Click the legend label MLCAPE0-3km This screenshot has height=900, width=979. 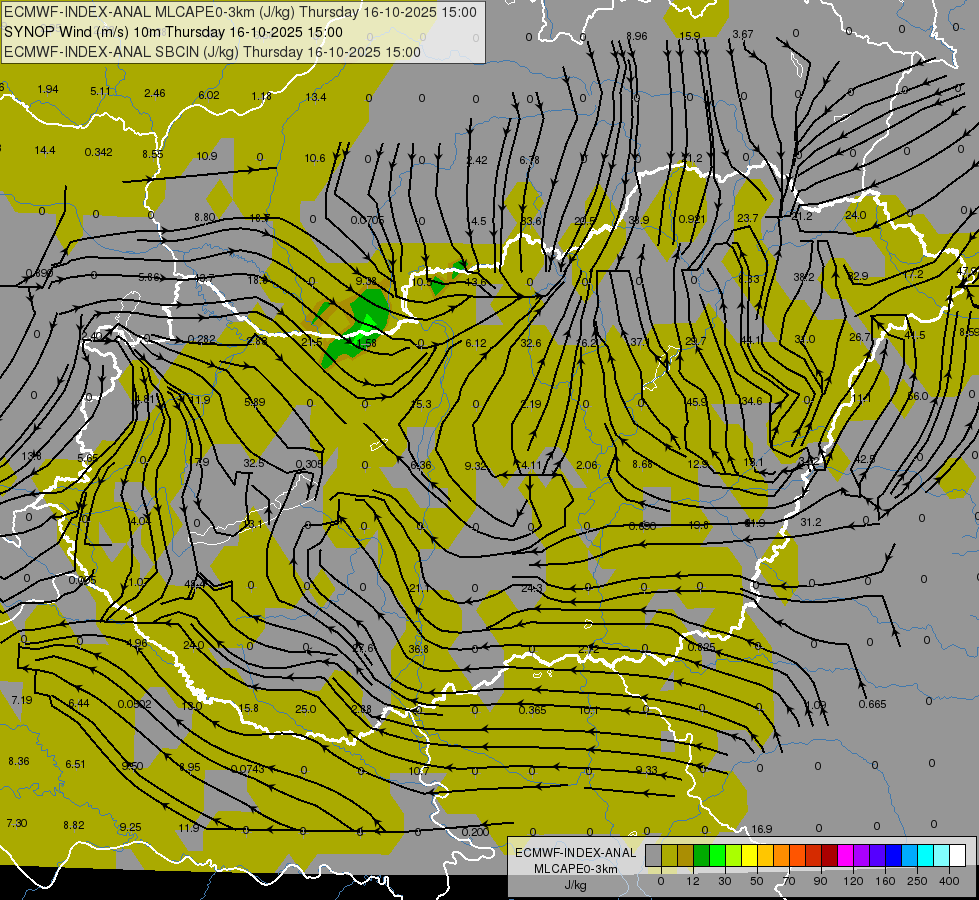(x=575, y=869)
